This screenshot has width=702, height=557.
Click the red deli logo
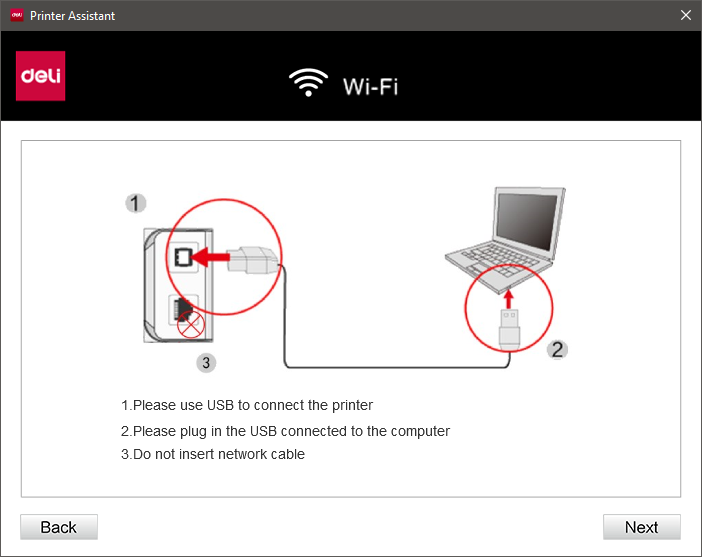pos(41,76)
